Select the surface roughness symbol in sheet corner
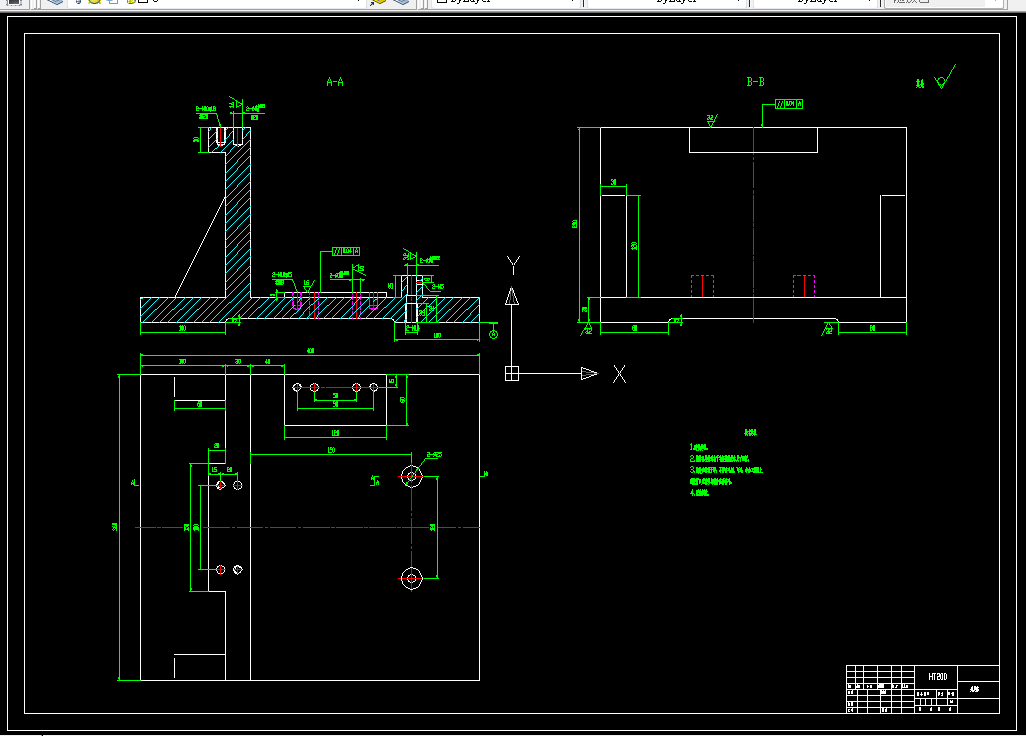 pos(946,77)
